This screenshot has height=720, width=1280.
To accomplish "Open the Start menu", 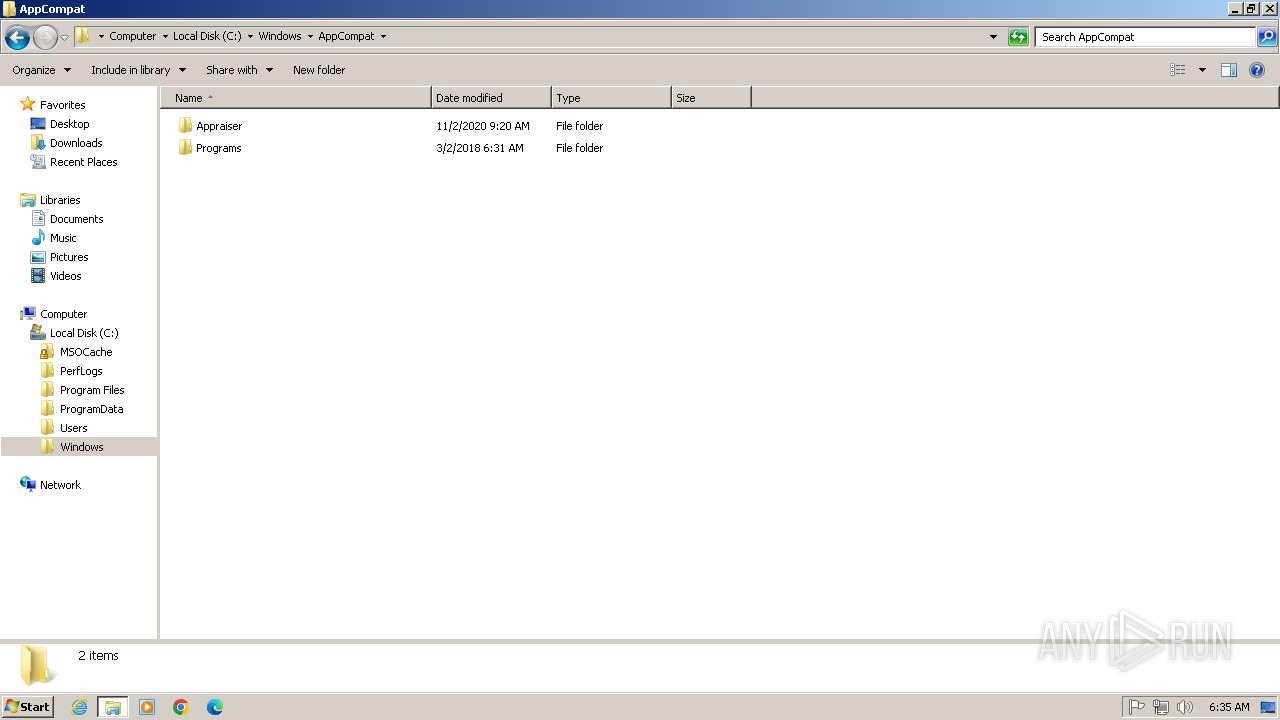I will click(27, 707).
